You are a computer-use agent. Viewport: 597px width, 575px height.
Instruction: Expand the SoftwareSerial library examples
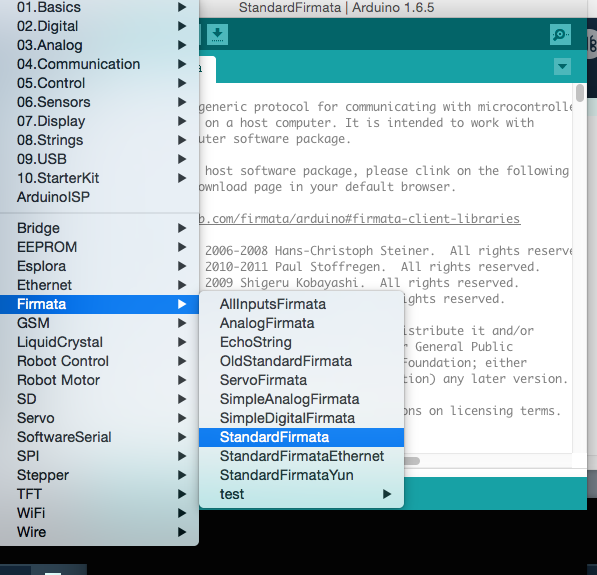[x=99, y=438]
